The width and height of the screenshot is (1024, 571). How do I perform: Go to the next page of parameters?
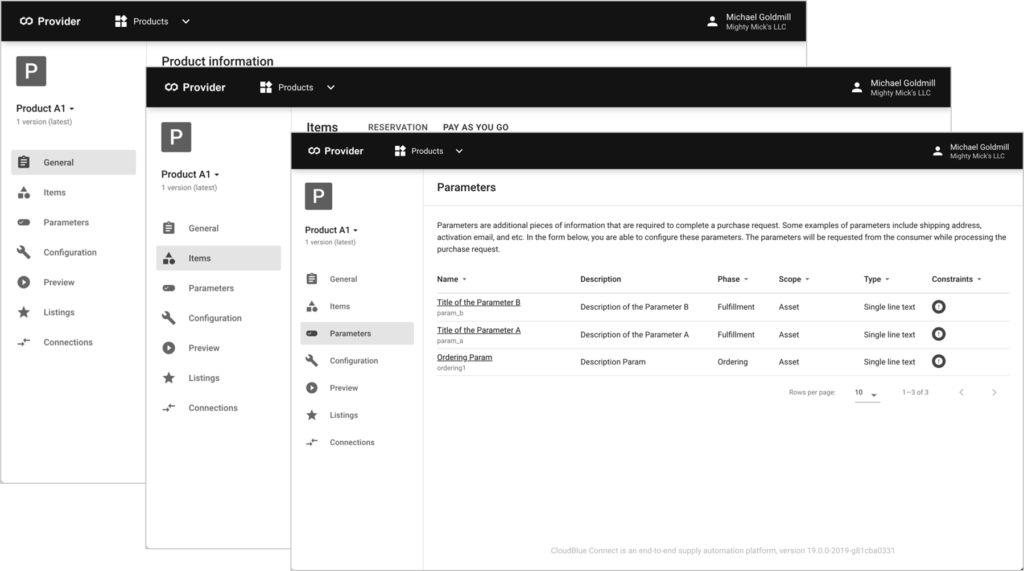click(x=994, y=393)
